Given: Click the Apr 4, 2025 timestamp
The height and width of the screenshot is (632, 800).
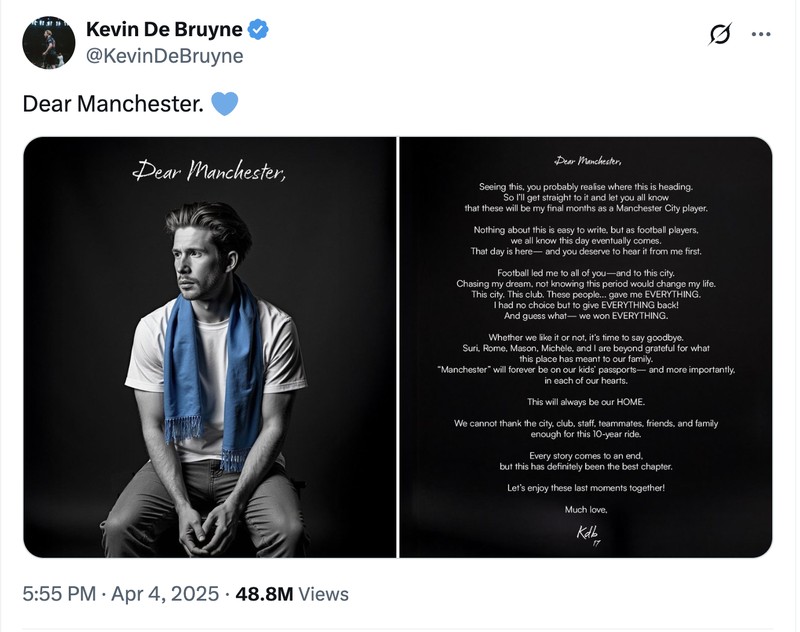Looking at the screenshot, I should (x=161, y=592).
